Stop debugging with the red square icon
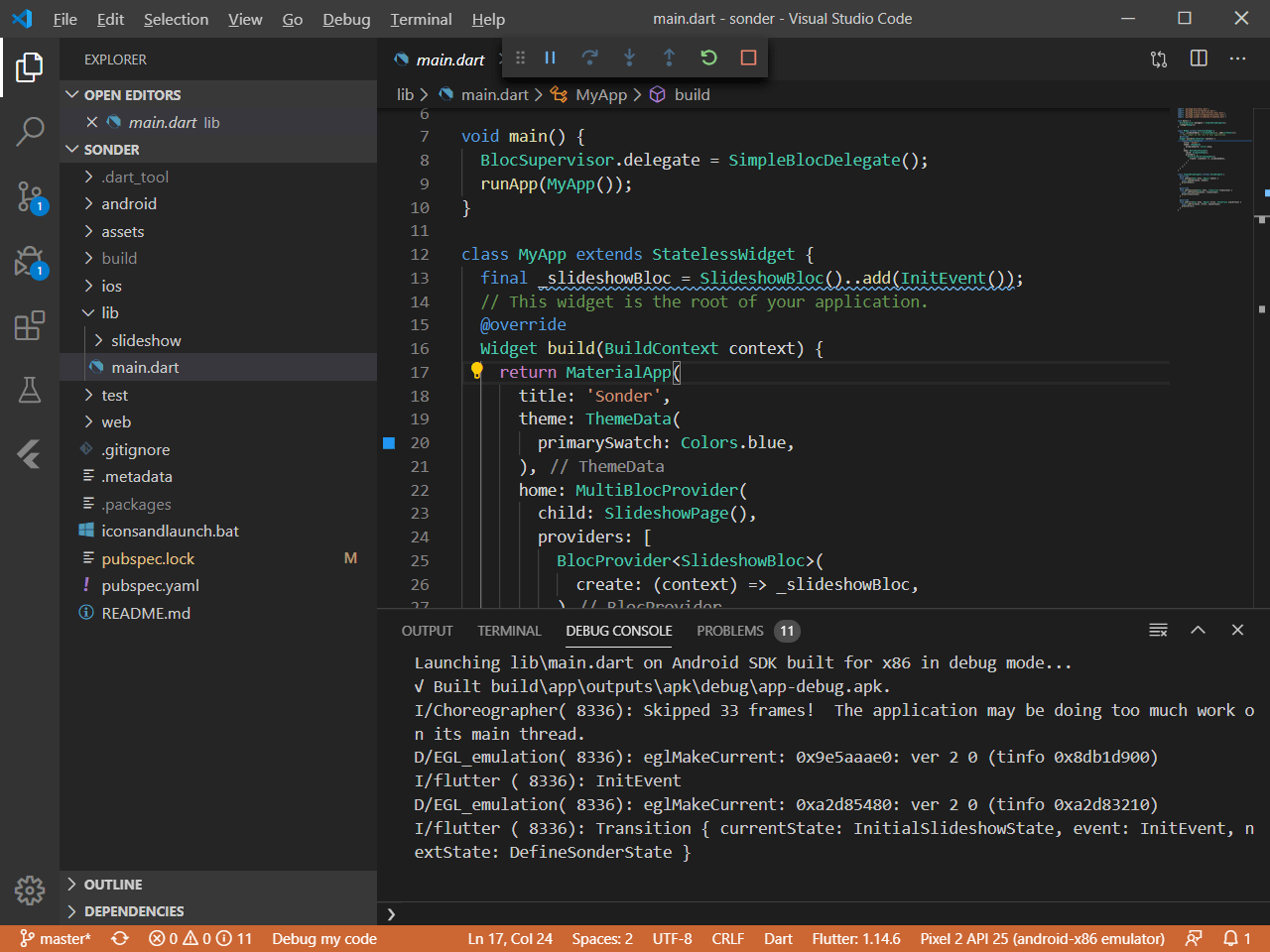The image size is (1270, 952). pos(747,58)
